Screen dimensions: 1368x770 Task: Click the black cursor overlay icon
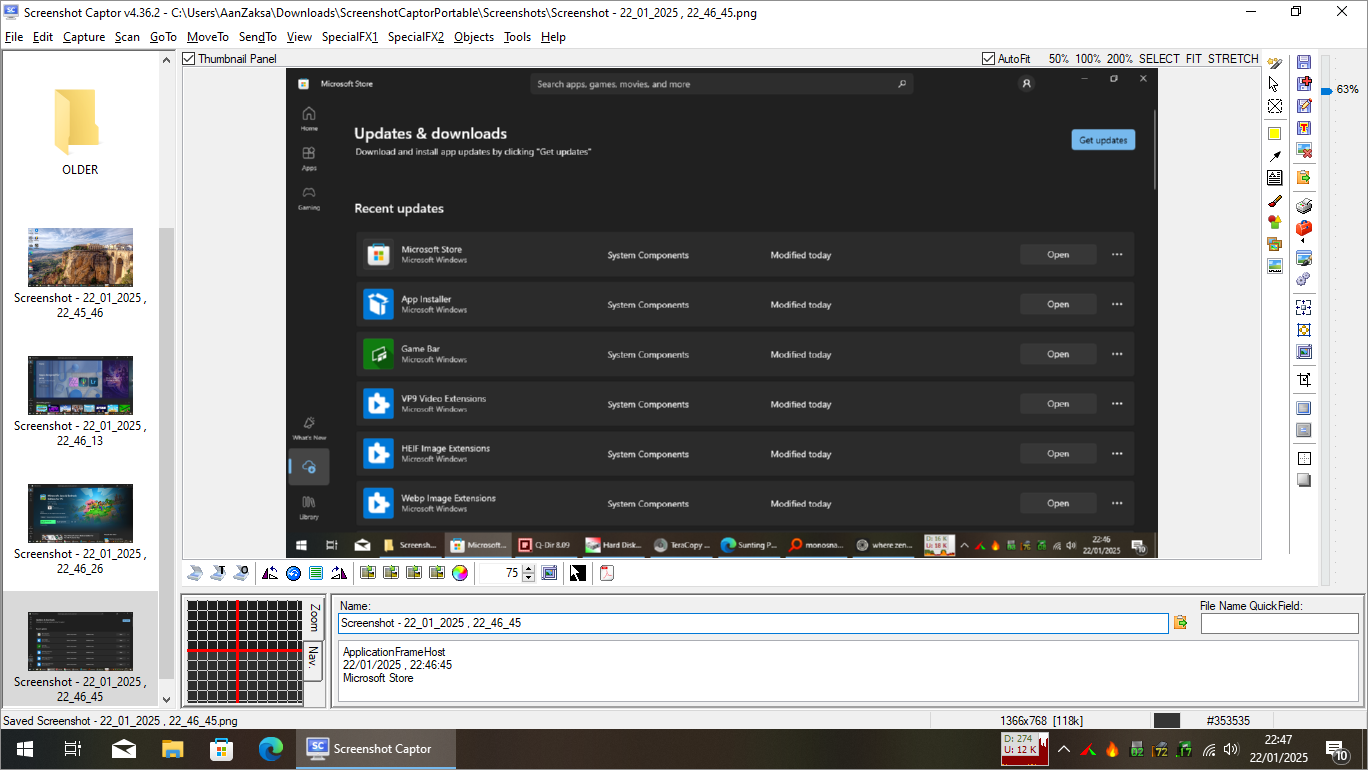coord(577,573)
